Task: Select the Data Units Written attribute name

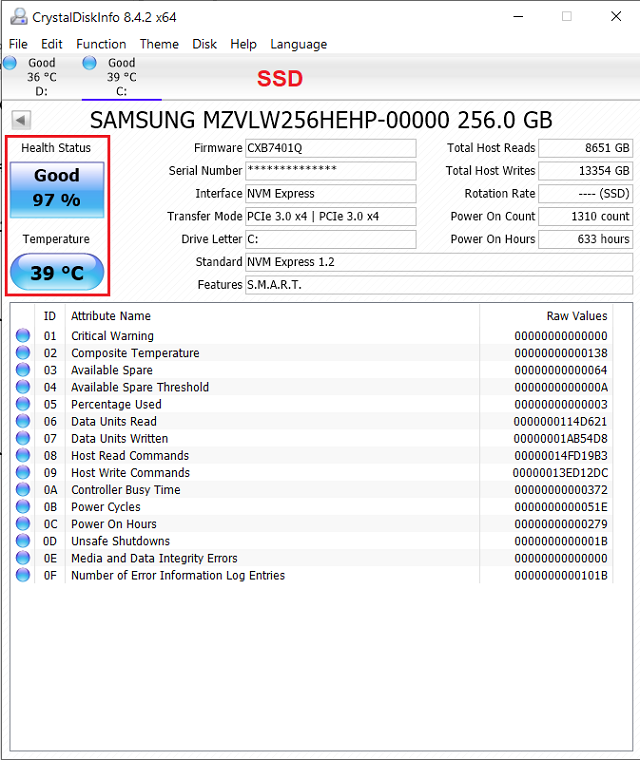Action: (x=120, y=438)
